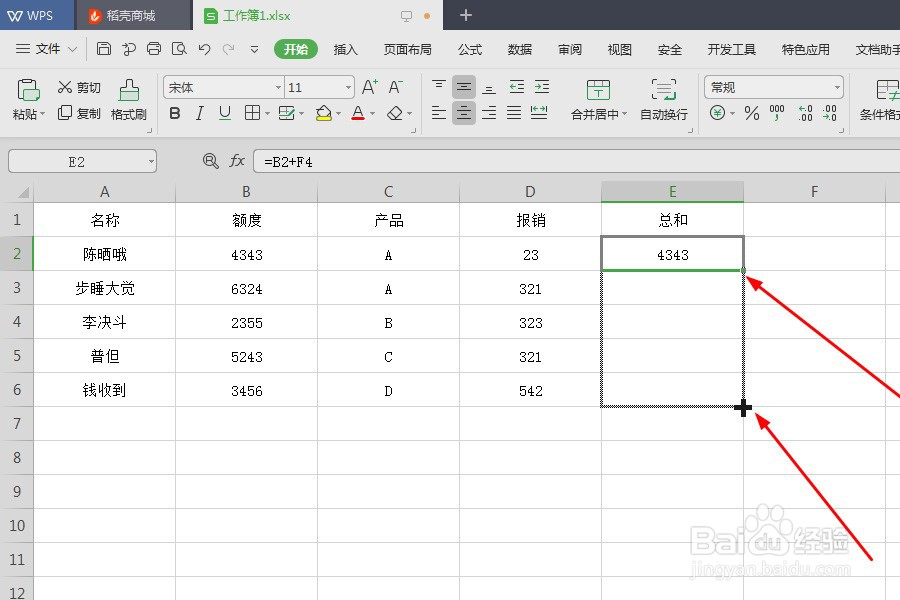The width and height of the screenshot is (900, 600).
Task: Click the font color A icon
Action: click(358, 113)
